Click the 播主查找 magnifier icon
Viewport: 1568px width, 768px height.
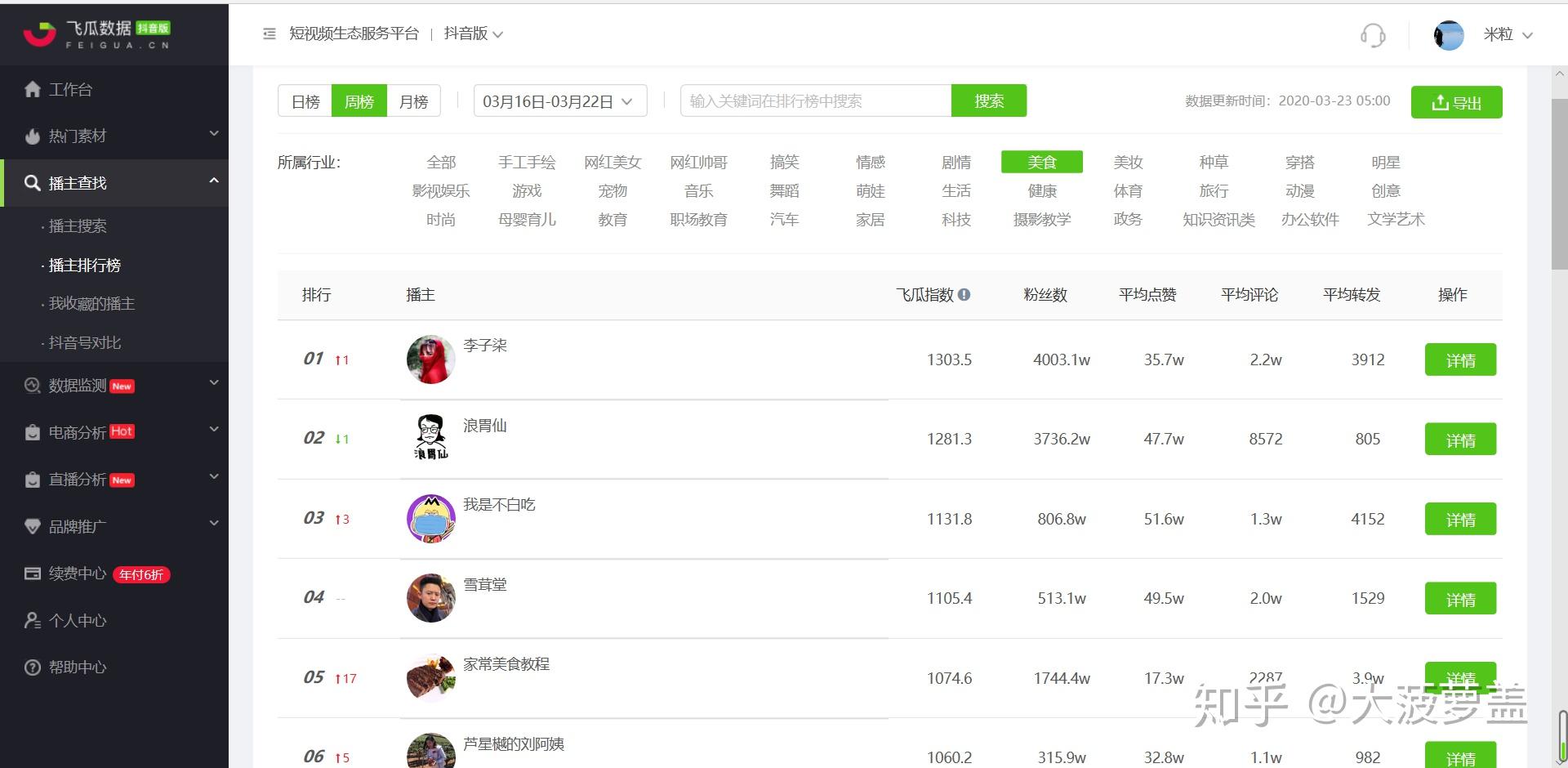[33, 183]
